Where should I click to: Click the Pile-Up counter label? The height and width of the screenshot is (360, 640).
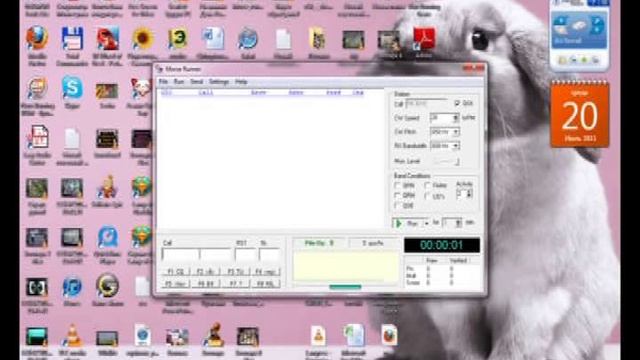[319, 243]
